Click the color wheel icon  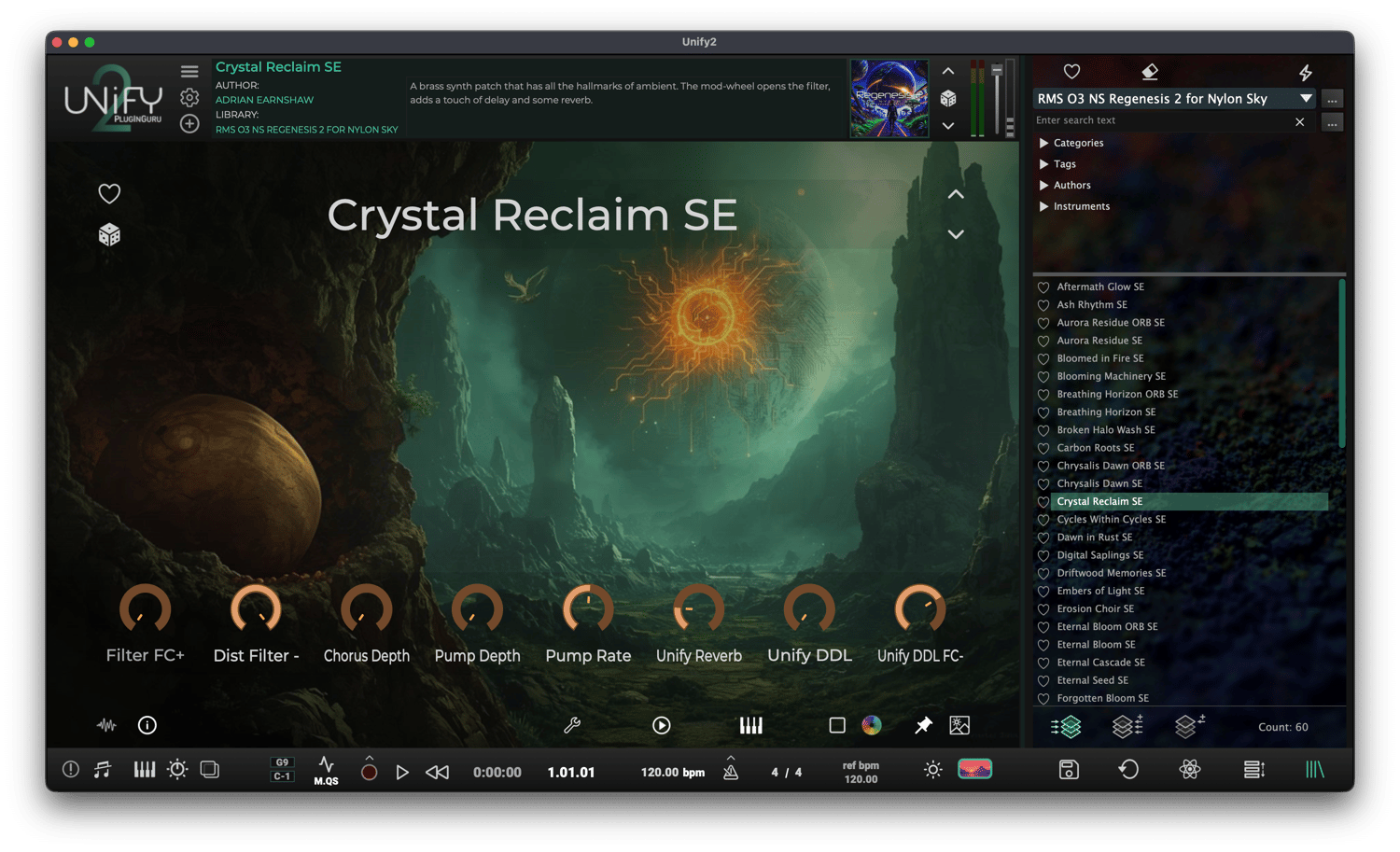[872, 725]
